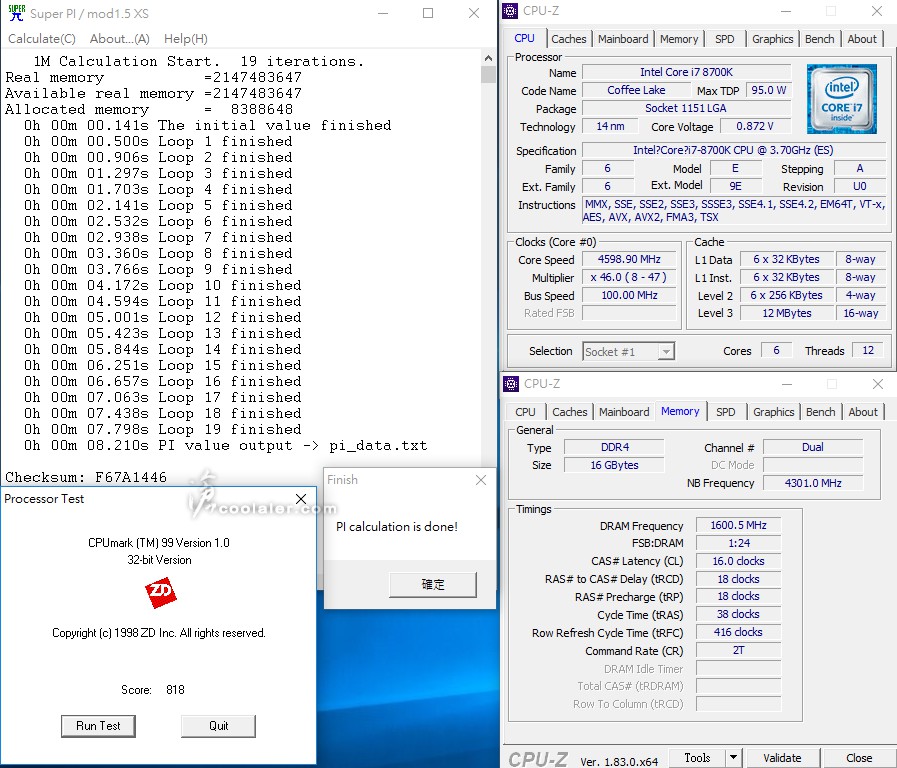
Task: Open the Selection dropdown showing Socket #1
Action: pos(629,351)
